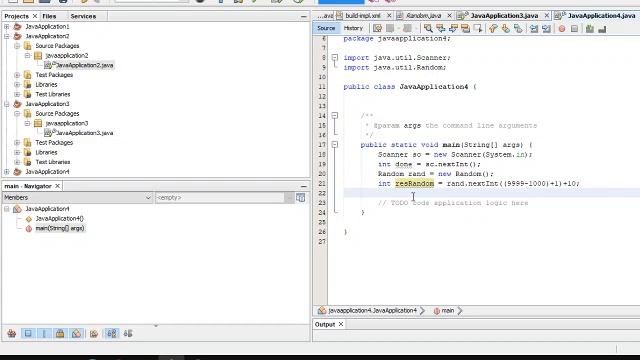Toggle Show Inherited Members in Navigator

point(11,333)
